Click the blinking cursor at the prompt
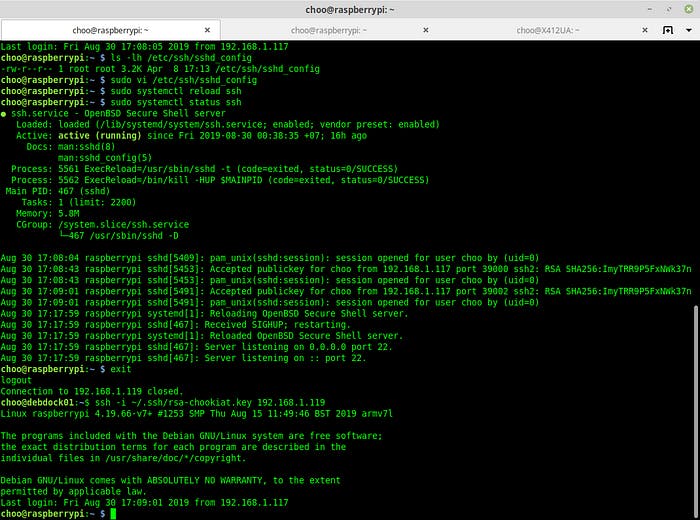Viewport: 700px width, 520px height. click(x=113, y=514)
